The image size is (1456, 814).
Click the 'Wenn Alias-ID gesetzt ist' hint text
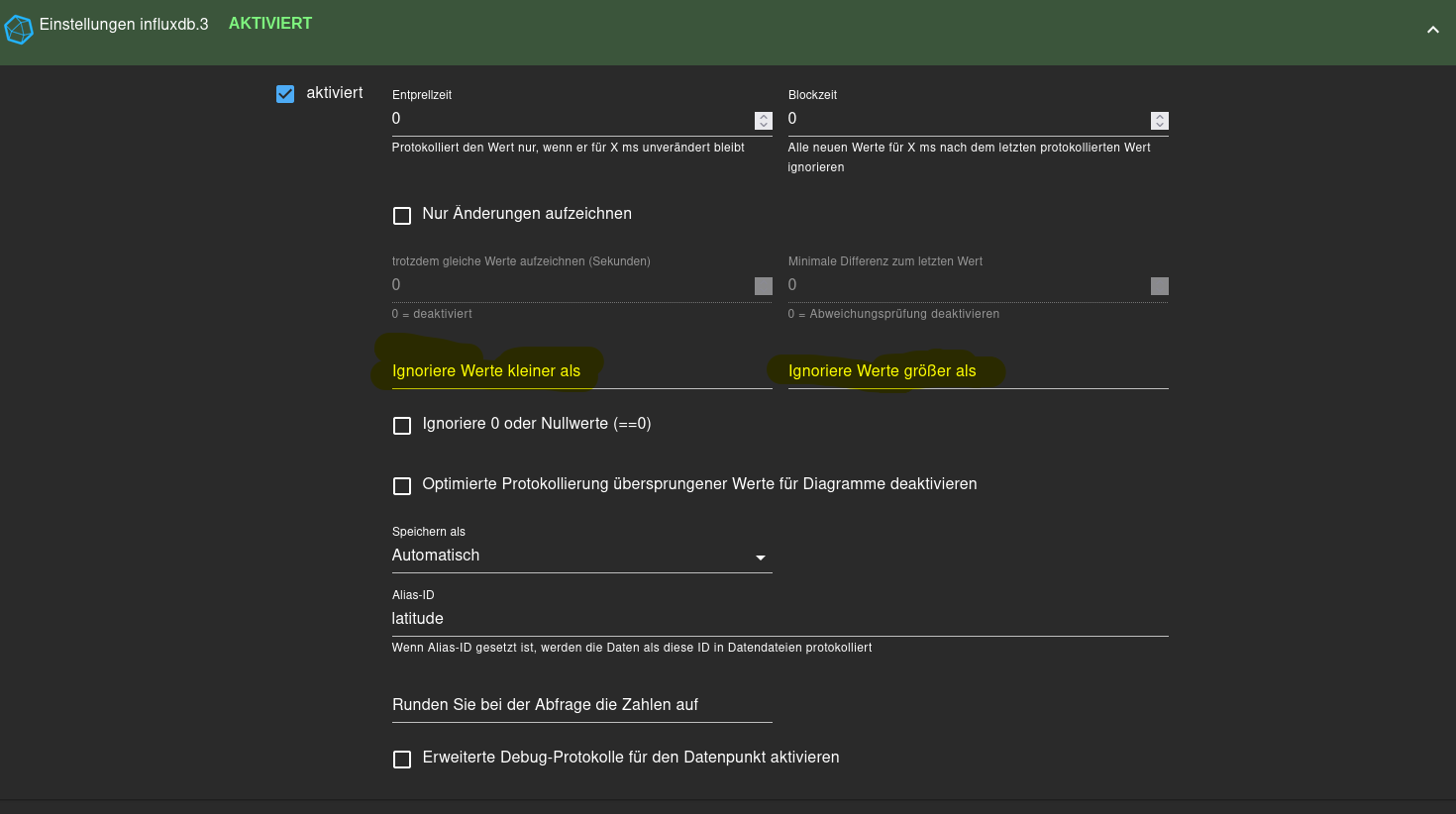[x=632, y=648]
